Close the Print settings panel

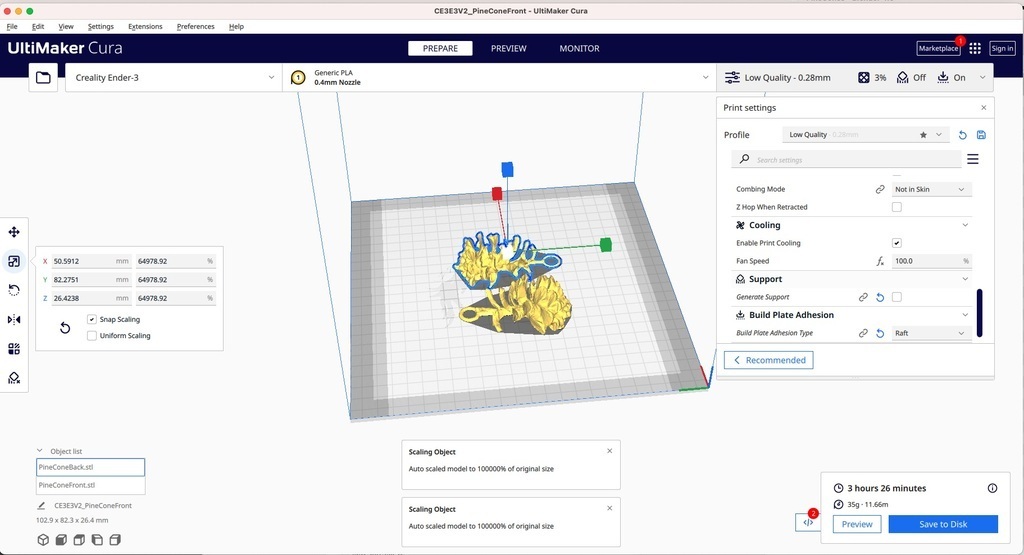(x=984, y=108)
